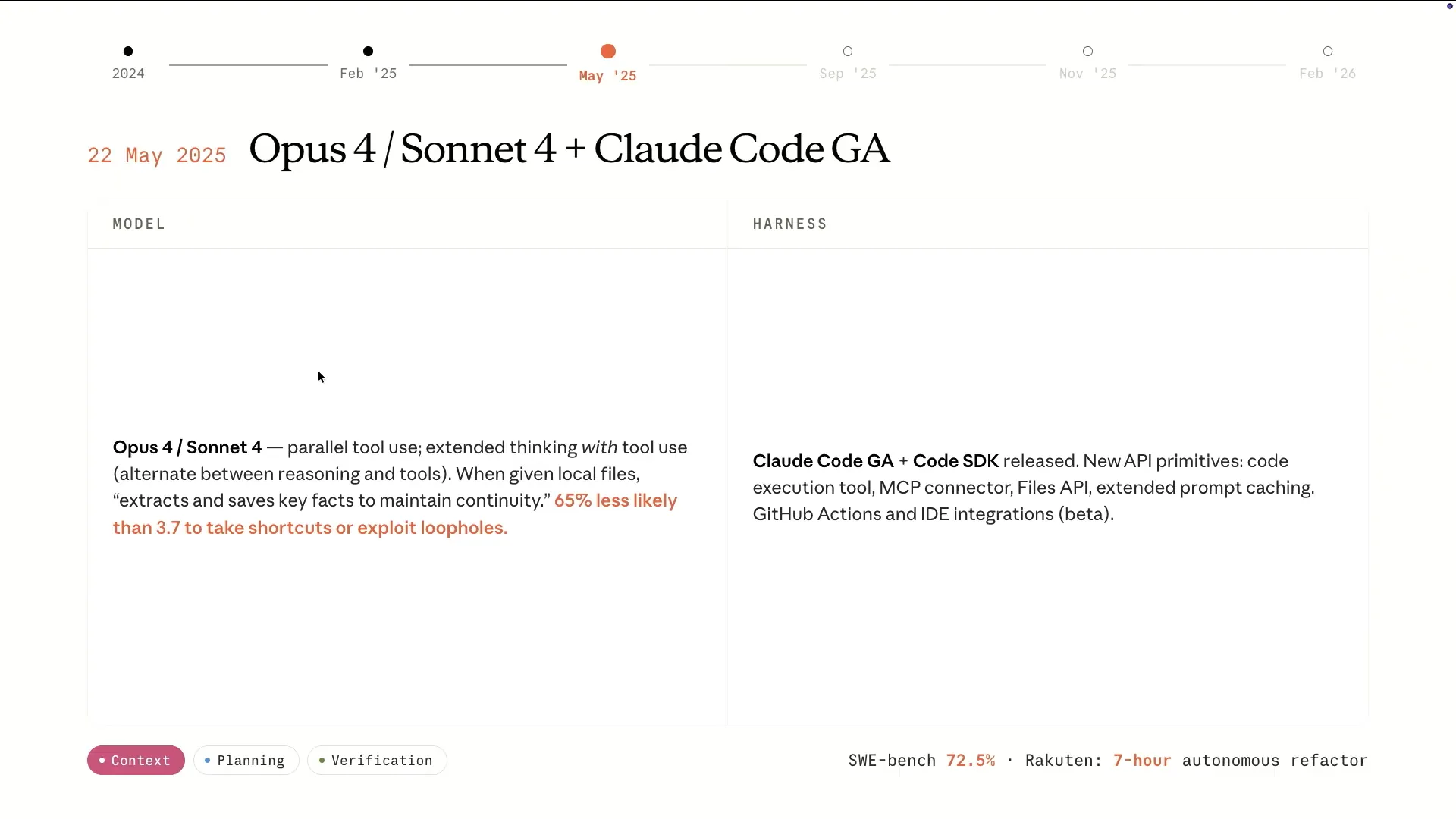The height and width of the screenshot is (819, 1456).
Task: Click the small dot indicator in top-right corner
Action: pyautogui.click(x=1450, y=6)
